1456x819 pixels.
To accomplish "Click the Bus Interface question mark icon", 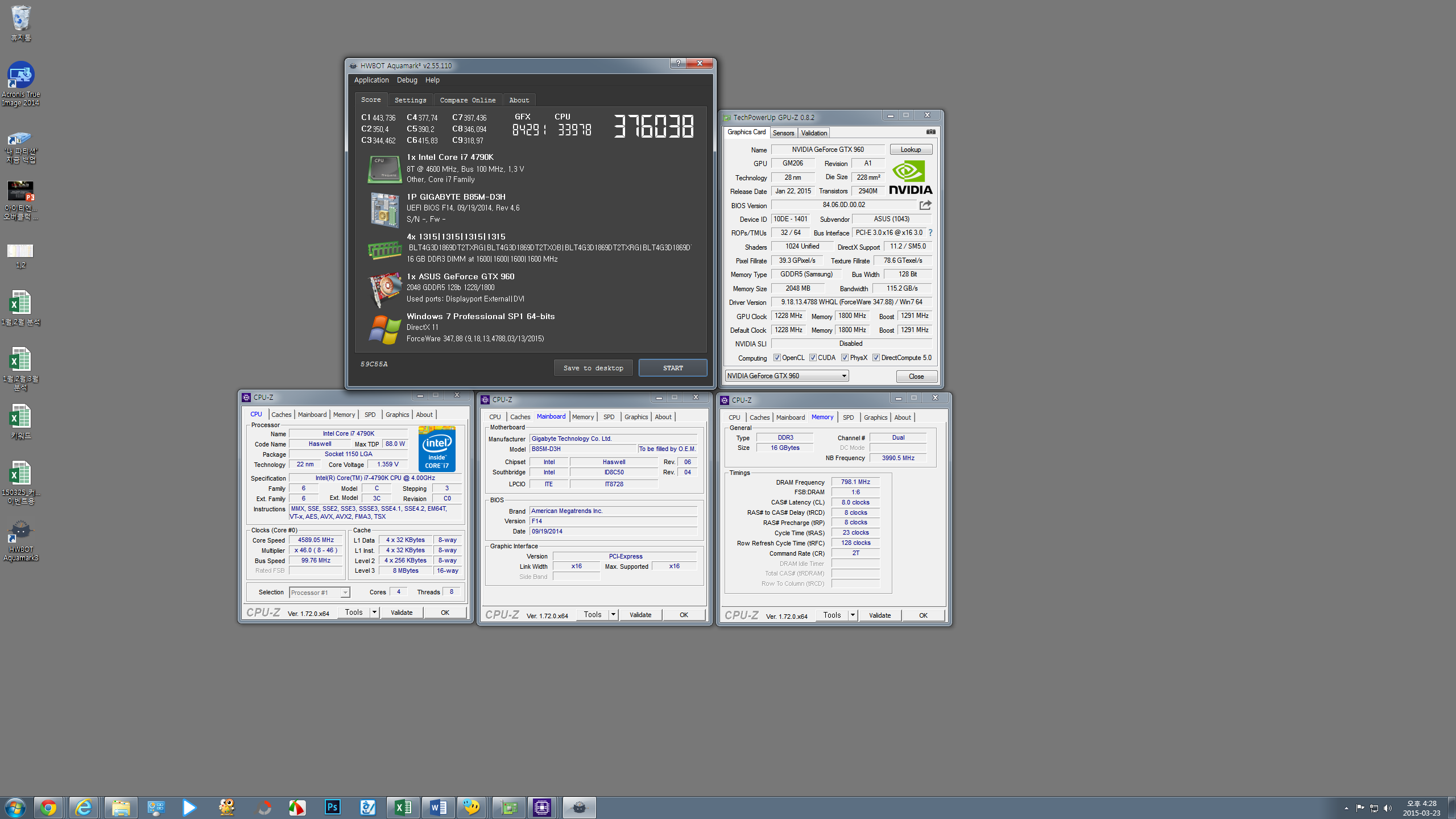I will (x=930, y=233).
